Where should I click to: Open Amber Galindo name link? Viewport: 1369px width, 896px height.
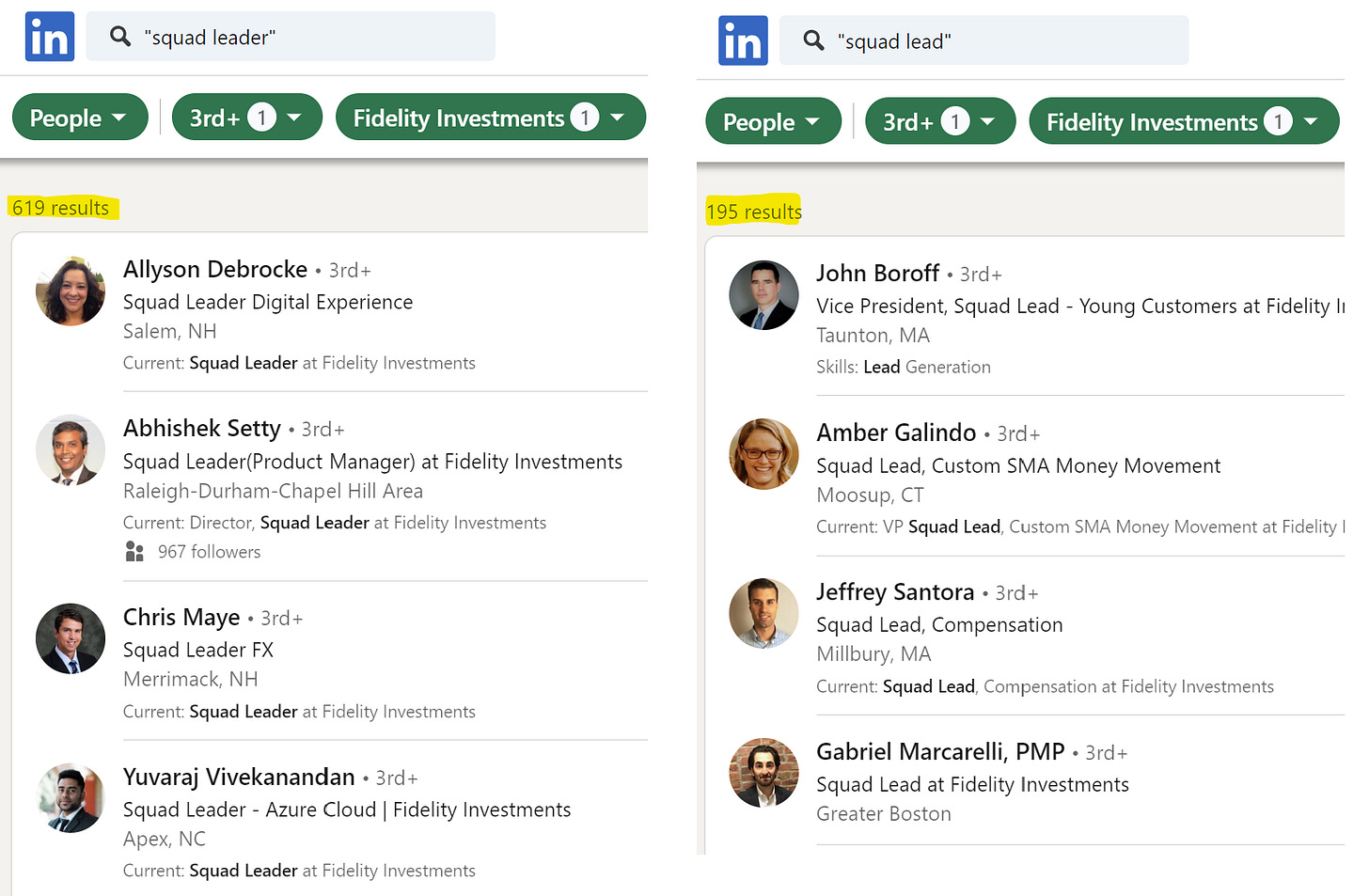[x=896, y=432]
